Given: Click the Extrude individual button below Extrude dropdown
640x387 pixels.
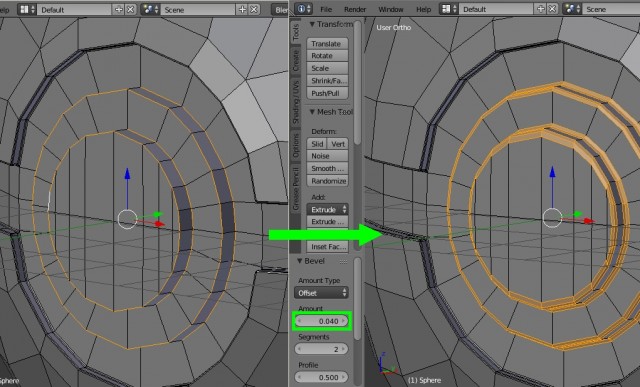Looking at the screenshot, I should click(x=327, y=222).
